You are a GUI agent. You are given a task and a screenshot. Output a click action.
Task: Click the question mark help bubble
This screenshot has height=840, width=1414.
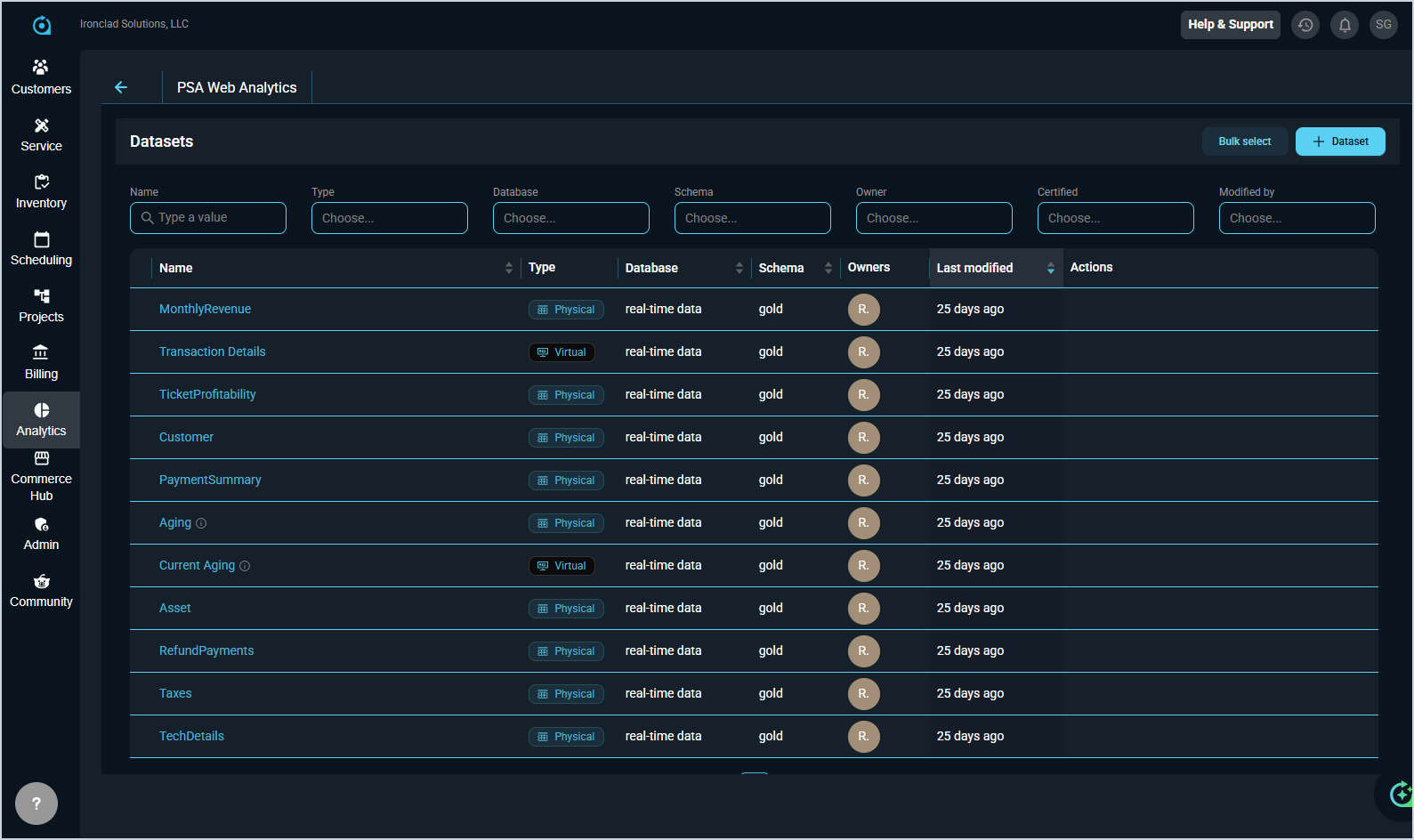[x=36, y=804]
